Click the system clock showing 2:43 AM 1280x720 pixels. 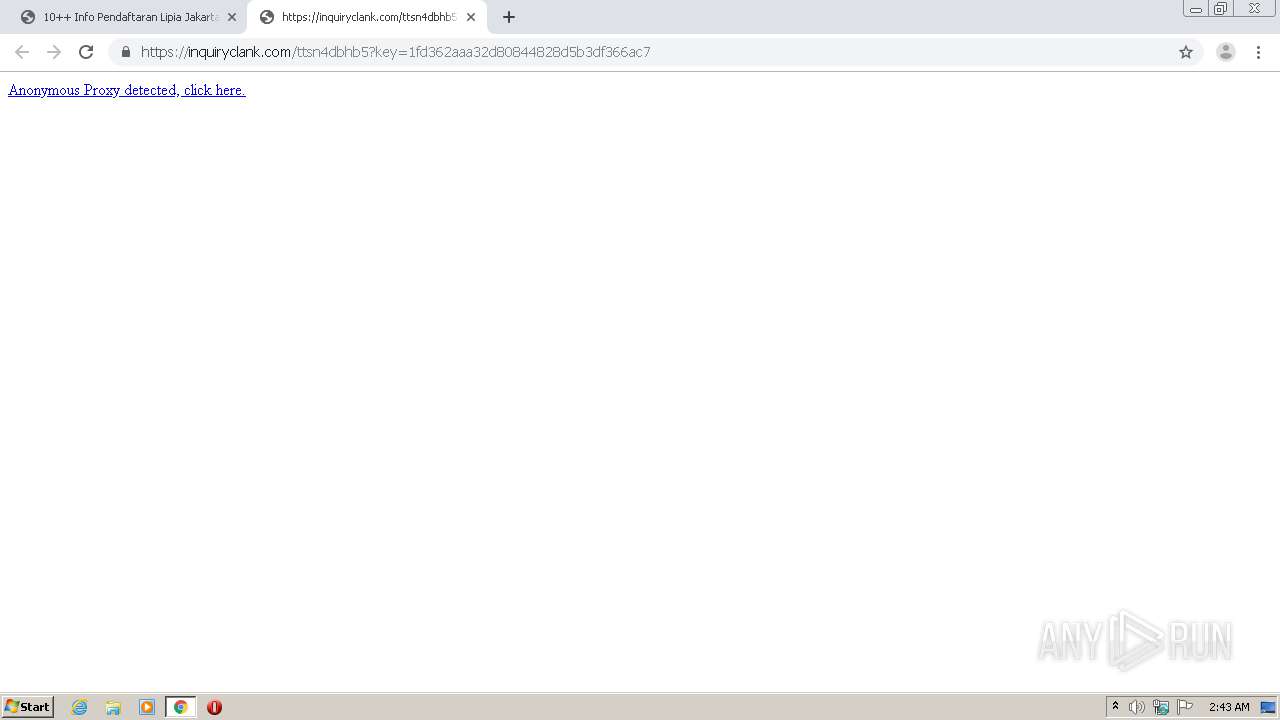(1229, 707)
